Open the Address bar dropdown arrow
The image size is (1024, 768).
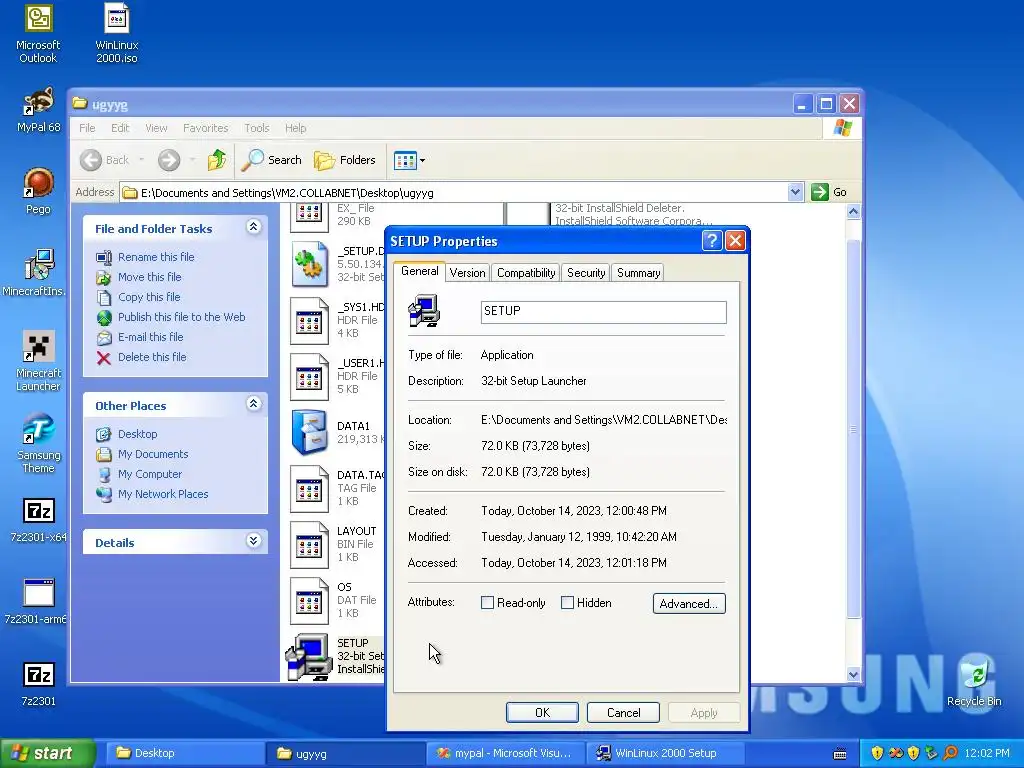click(795, 192)
